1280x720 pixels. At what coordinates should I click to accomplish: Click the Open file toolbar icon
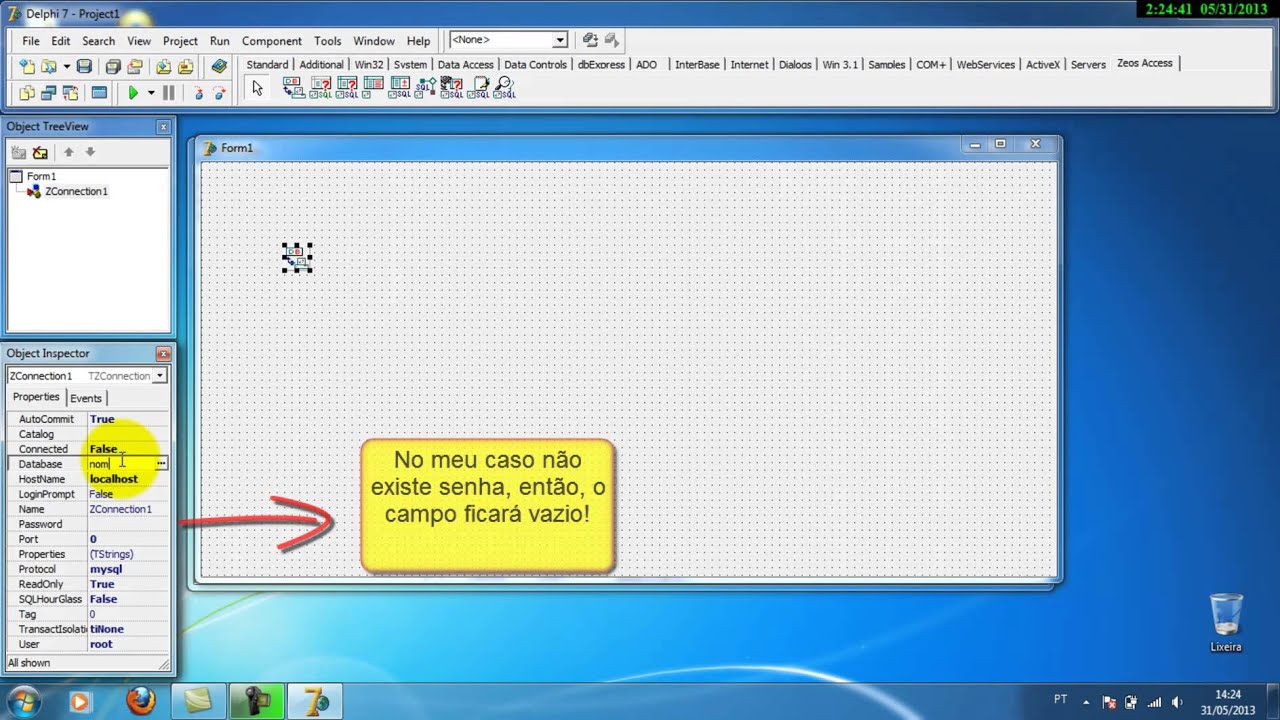coord(48,66)
